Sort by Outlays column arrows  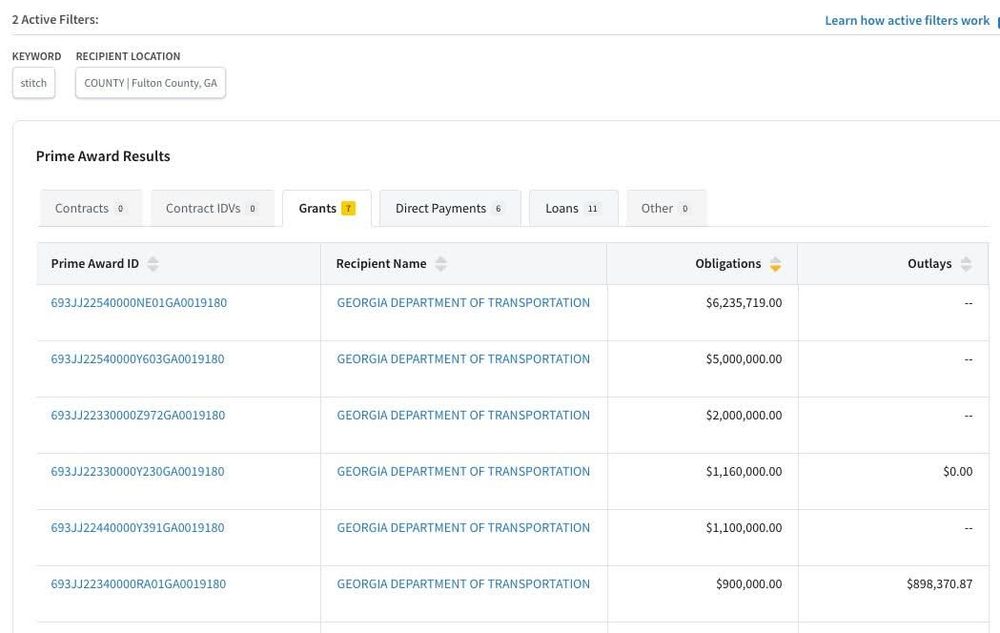[966, 264]
